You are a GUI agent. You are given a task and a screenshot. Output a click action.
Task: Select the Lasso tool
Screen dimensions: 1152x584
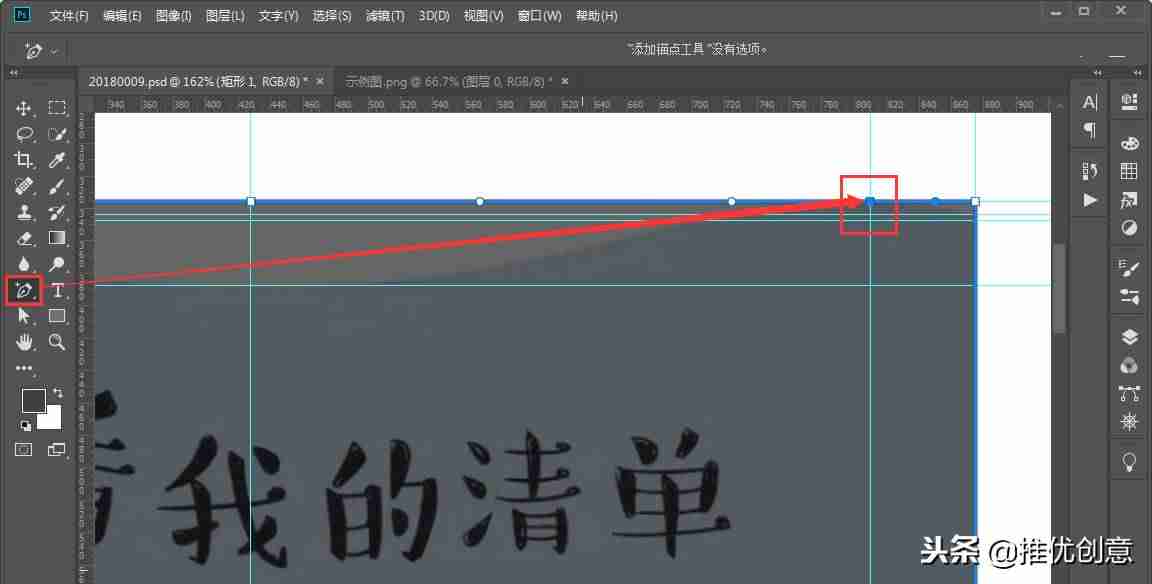24,134
